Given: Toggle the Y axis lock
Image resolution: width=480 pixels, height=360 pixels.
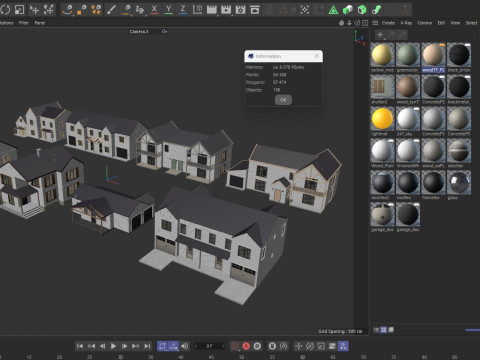Looking at the screenshot, I should click(169, 10).
